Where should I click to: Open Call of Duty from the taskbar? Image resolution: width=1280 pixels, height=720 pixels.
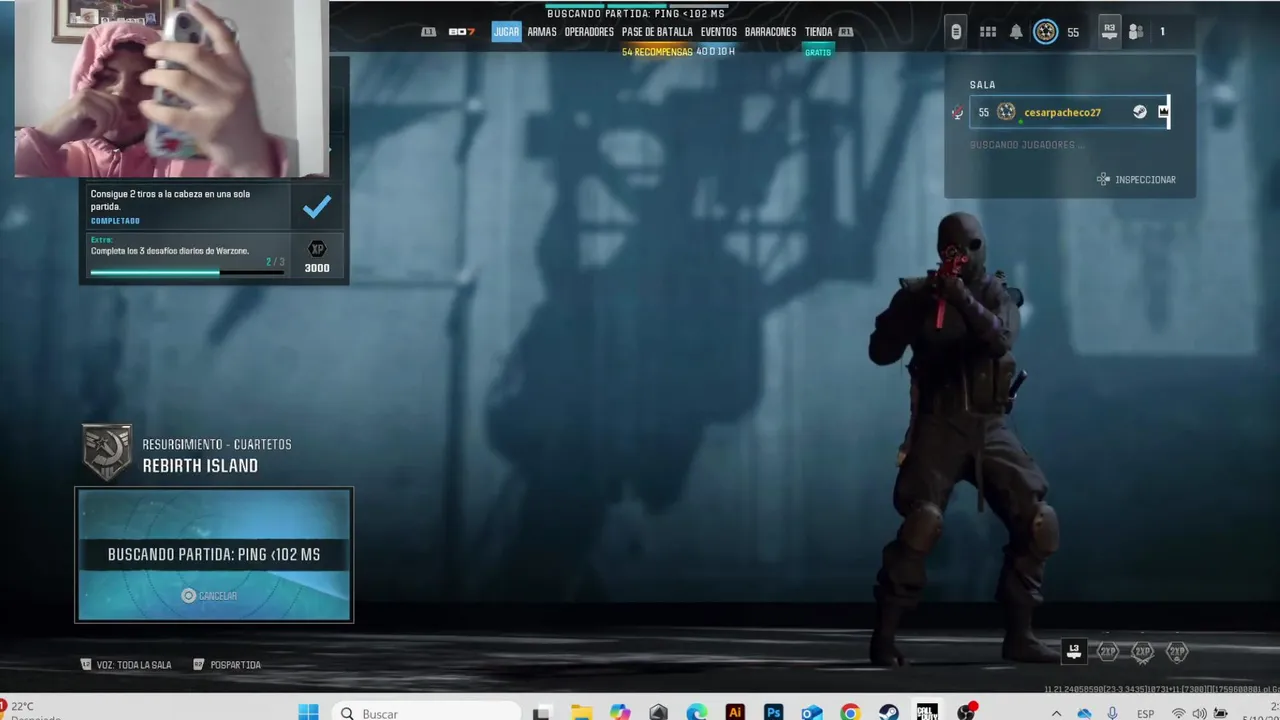point(927,711)
